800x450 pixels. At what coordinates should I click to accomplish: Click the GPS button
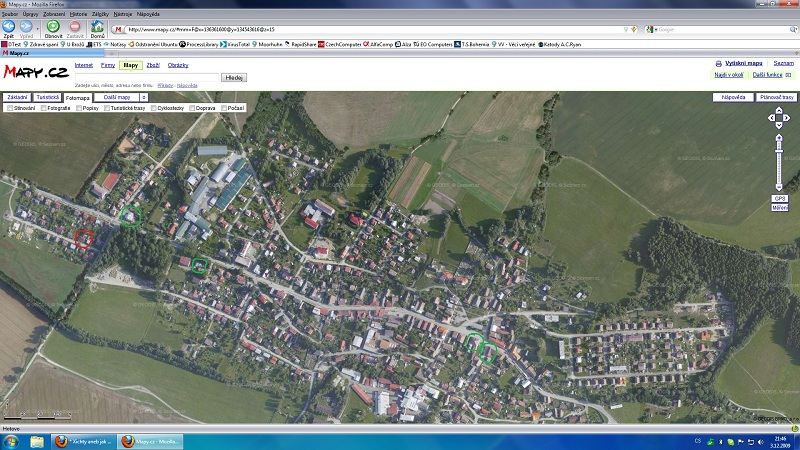click(x=779, y=199)
